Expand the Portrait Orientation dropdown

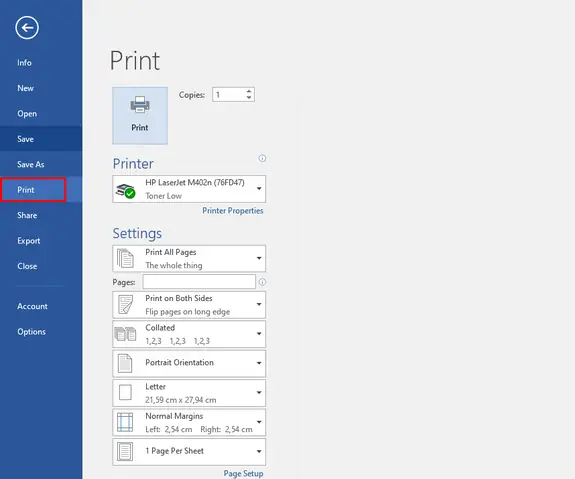[189, 363]
